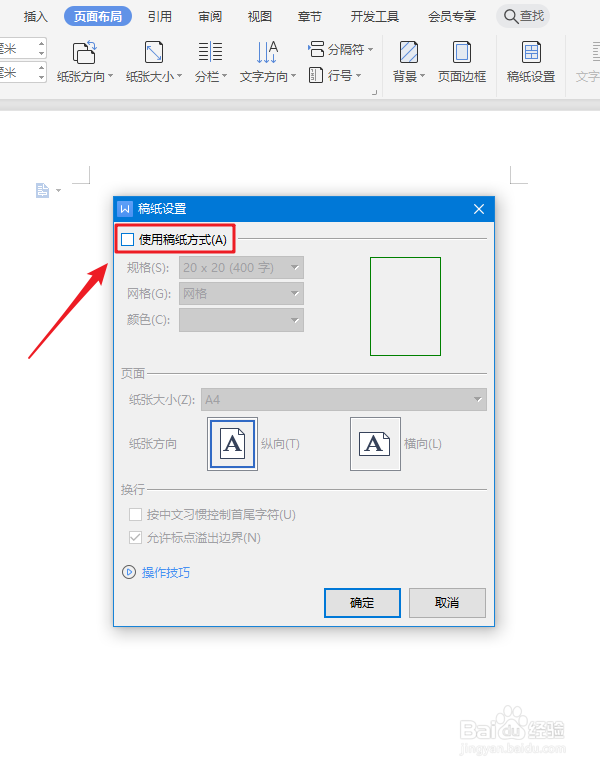Expand the 纸张方向 ribbon dropdown arrow

click(x=110, y=76)
